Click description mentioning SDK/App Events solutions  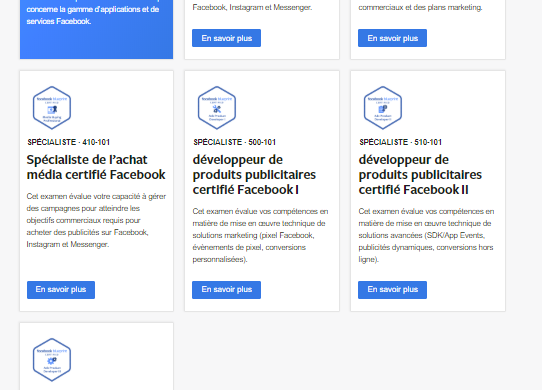coord(426,235)
